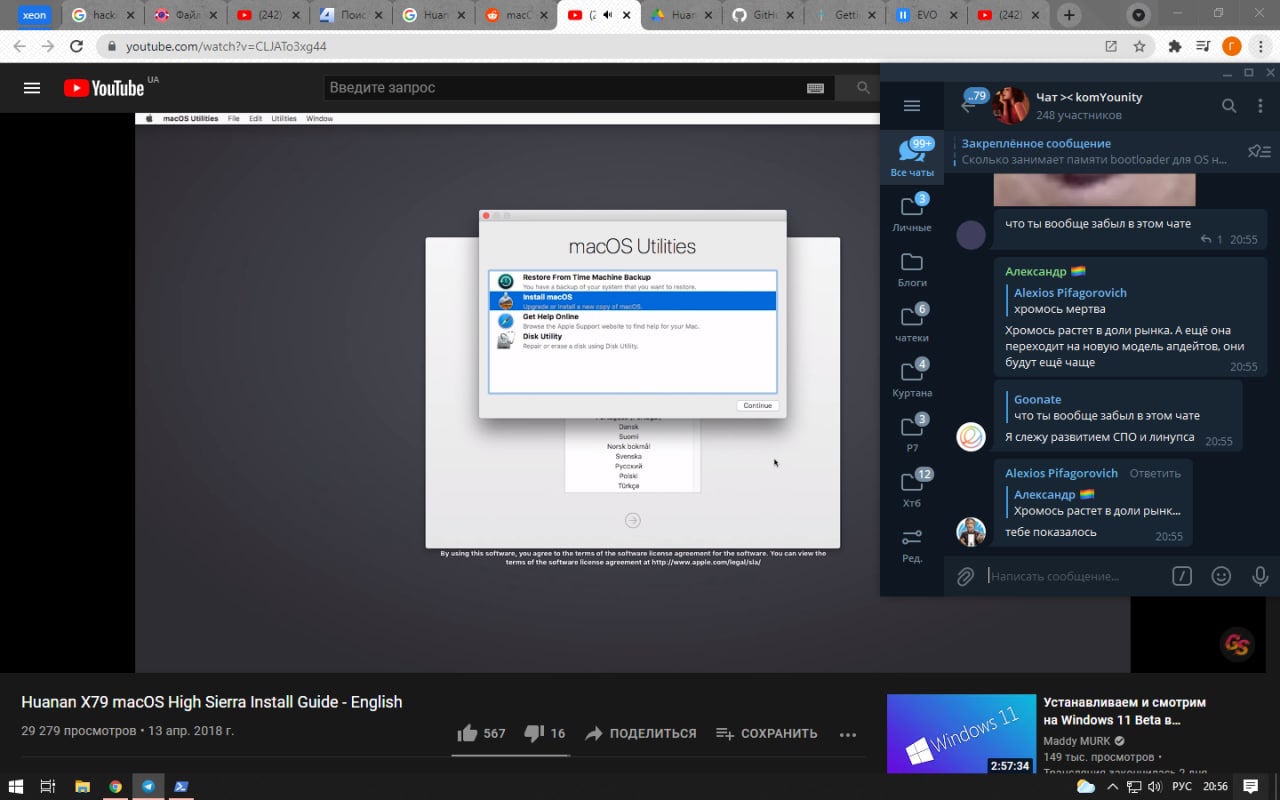Bookmark this page with the star

pyautogui.click(x=1139, y=46)
